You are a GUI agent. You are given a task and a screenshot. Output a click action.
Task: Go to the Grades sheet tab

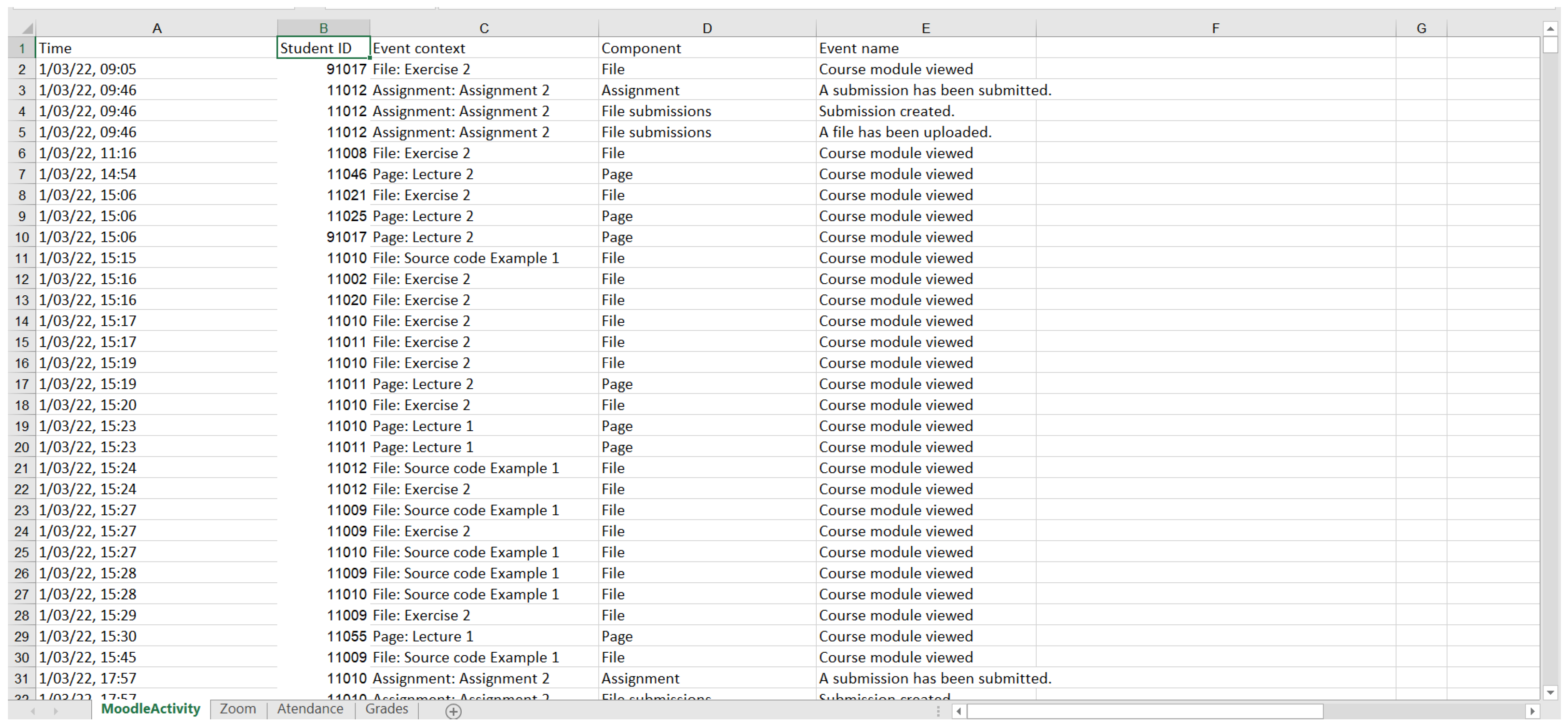pos(387,709)
